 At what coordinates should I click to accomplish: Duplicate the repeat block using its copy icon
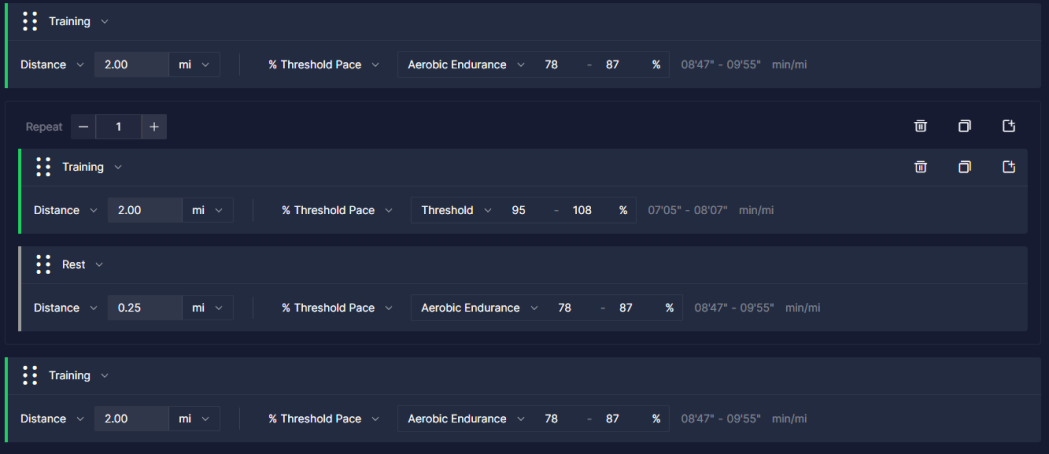(x=964, y=126)
